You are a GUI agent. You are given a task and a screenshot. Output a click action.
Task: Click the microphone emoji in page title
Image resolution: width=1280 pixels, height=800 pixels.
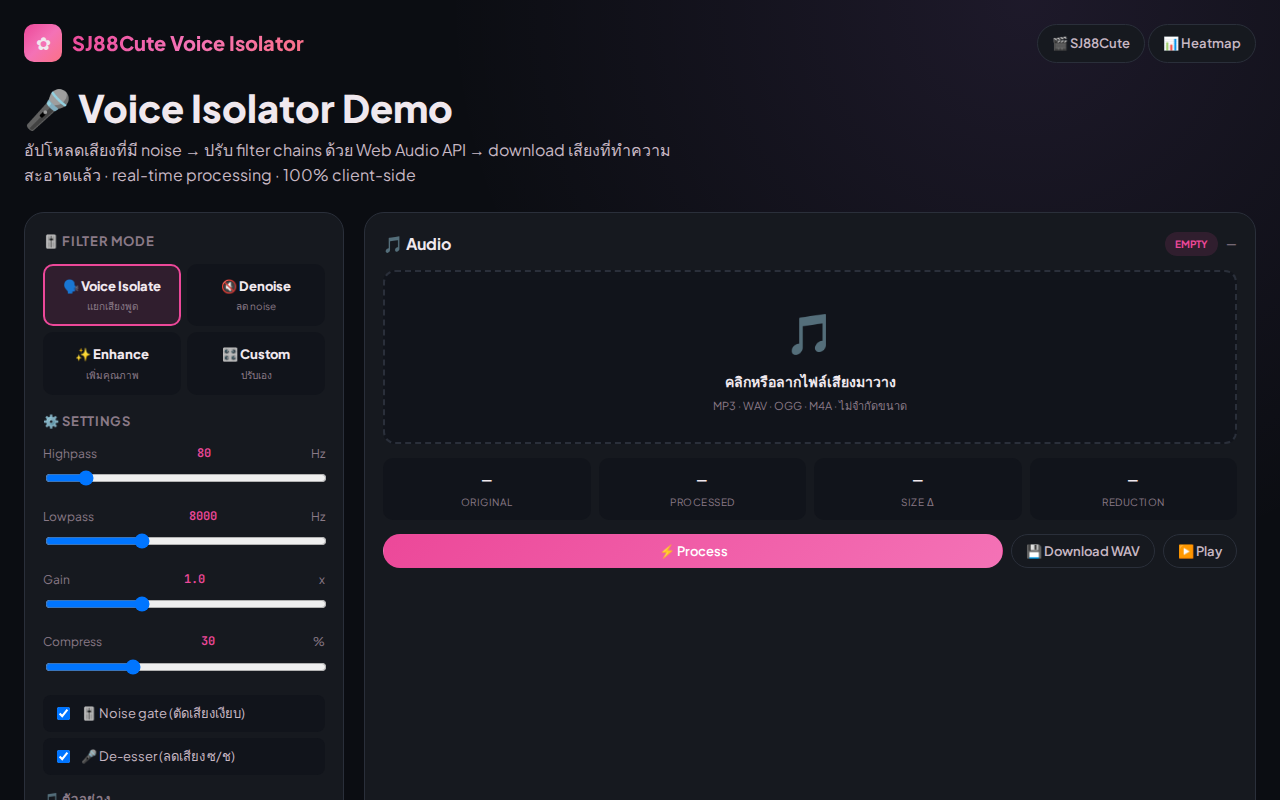pos(47,109)
